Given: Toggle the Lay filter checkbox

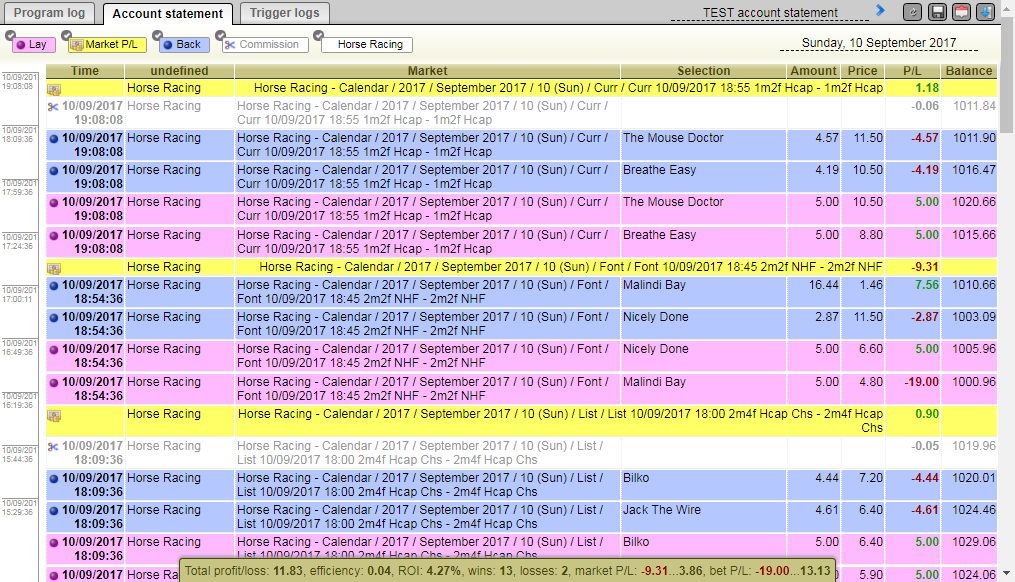Looking at the screenshot, I should [10, 36].
